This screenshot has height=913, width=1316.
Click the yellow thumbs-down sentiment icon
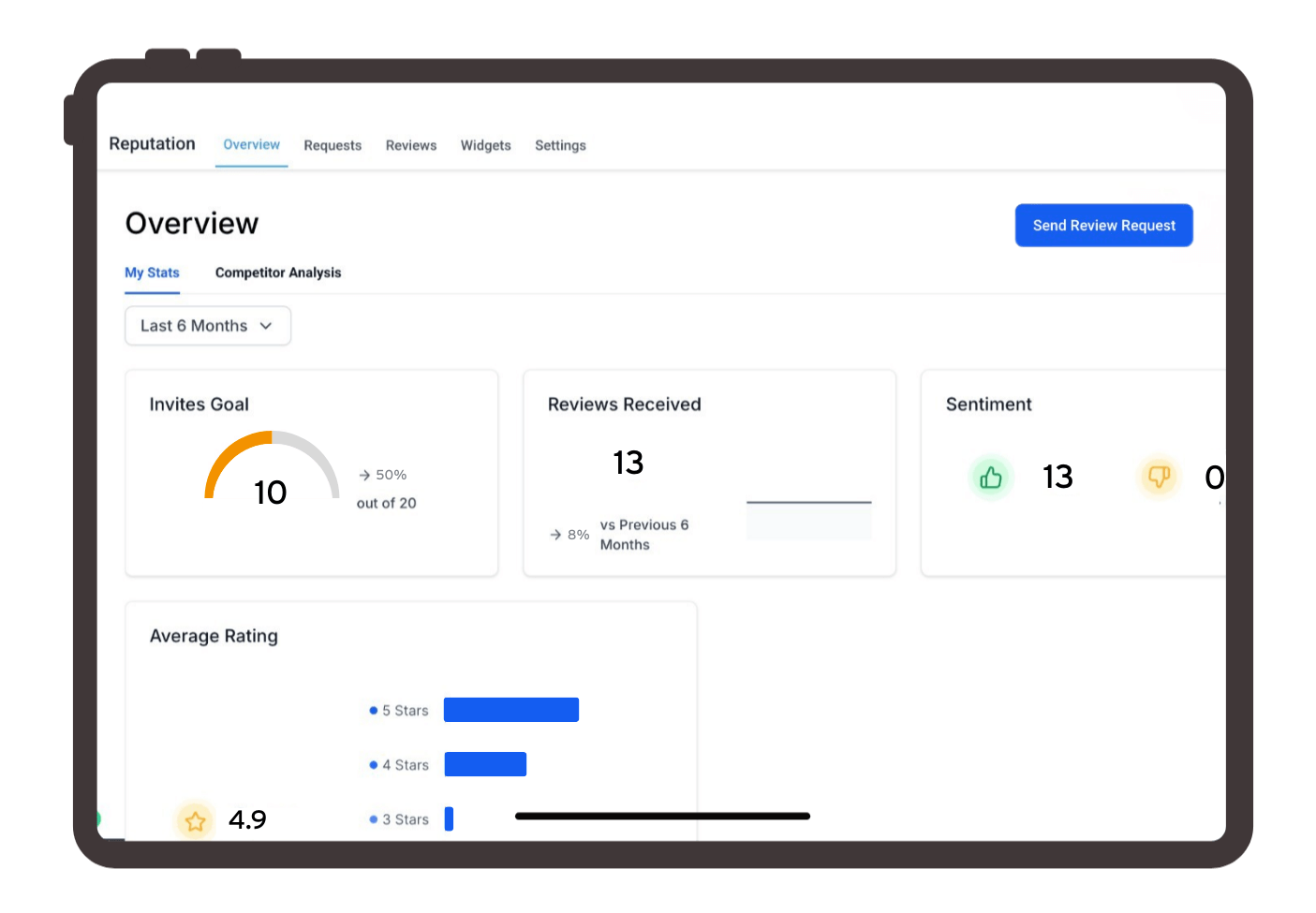point(1159,478)
